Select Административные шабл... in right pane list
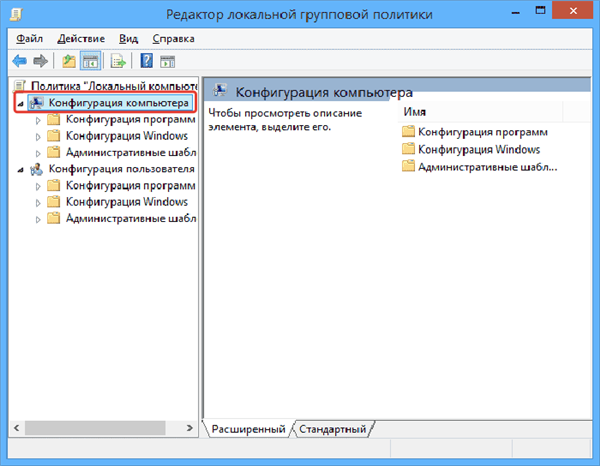 (x=488, y=167)
